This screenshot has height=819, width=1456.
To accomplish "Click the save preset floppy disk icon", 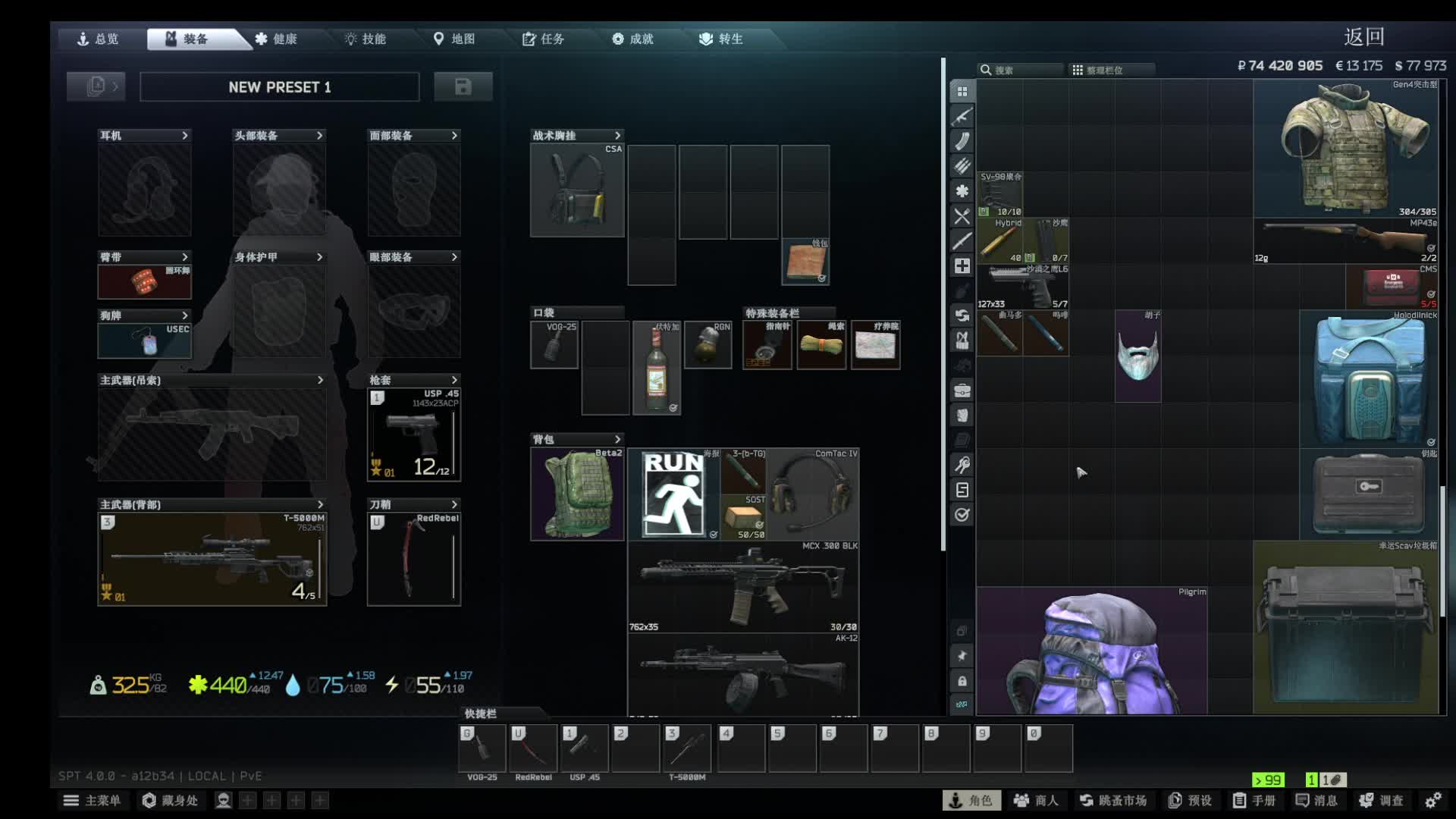I will [x=463, y=86].
